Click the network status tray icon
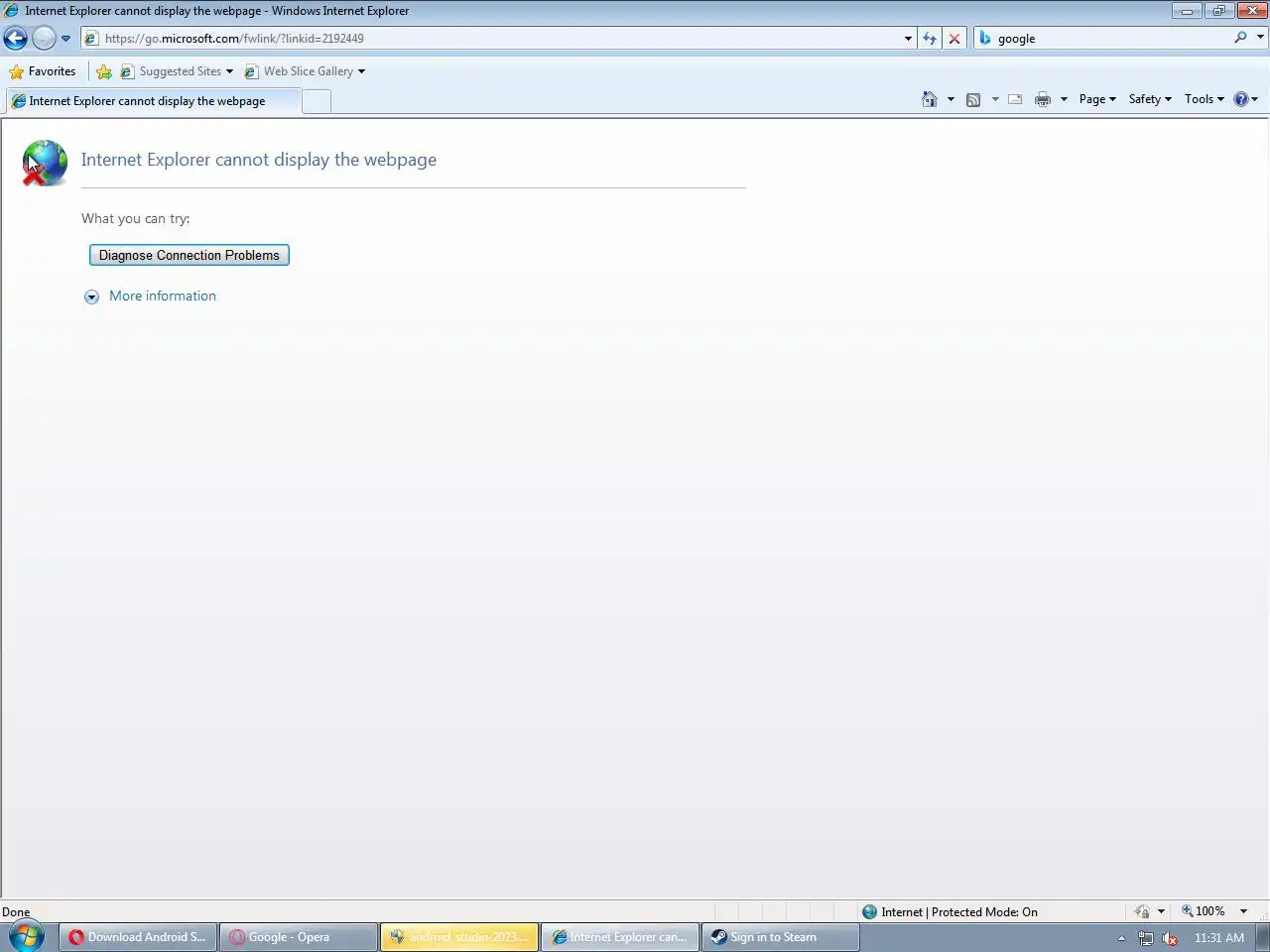Viewport: 1270px width, 952px height. click(x=1145, y=938)
